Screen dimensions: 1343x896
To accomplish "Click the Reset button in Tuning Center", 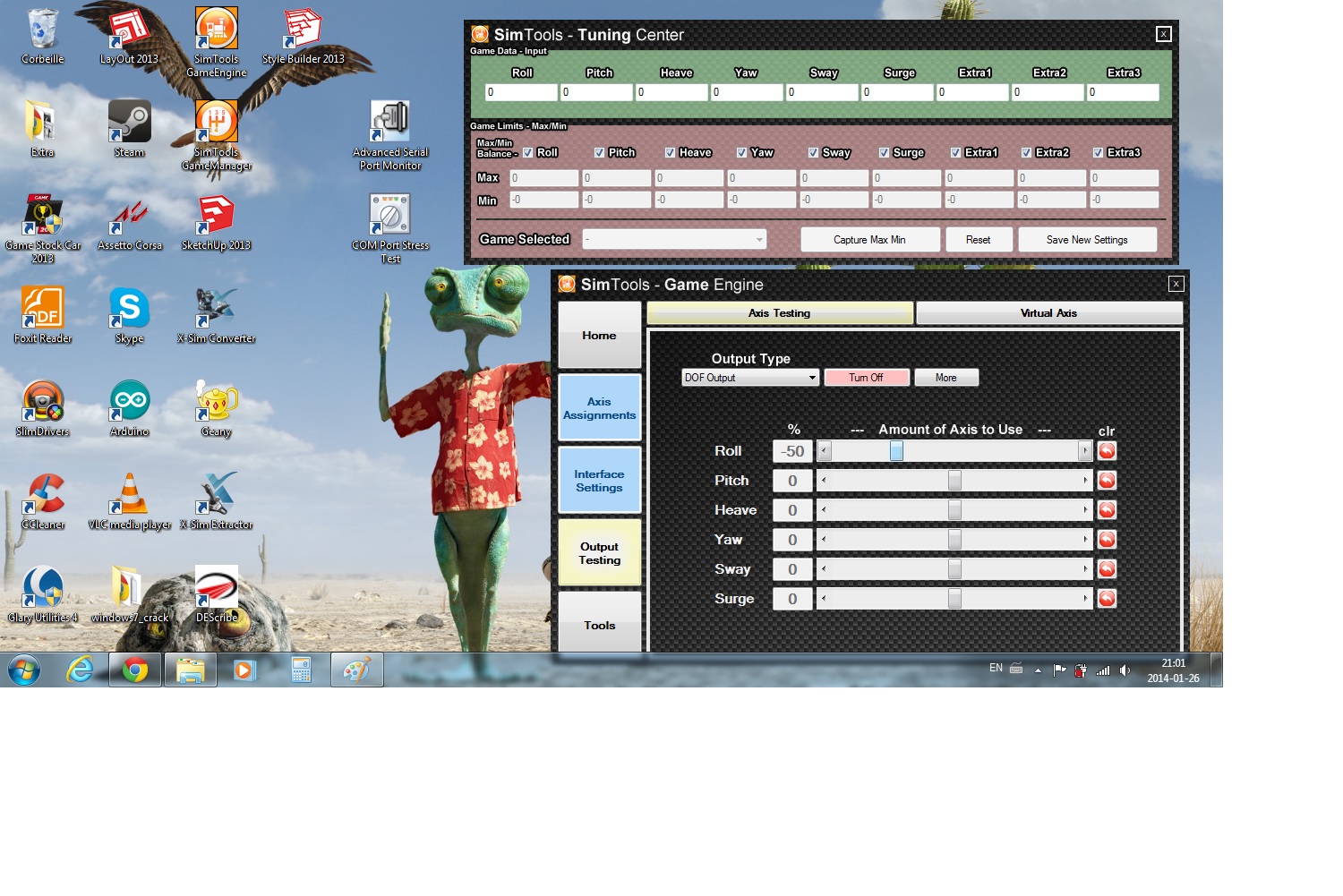I will (979, 240).
